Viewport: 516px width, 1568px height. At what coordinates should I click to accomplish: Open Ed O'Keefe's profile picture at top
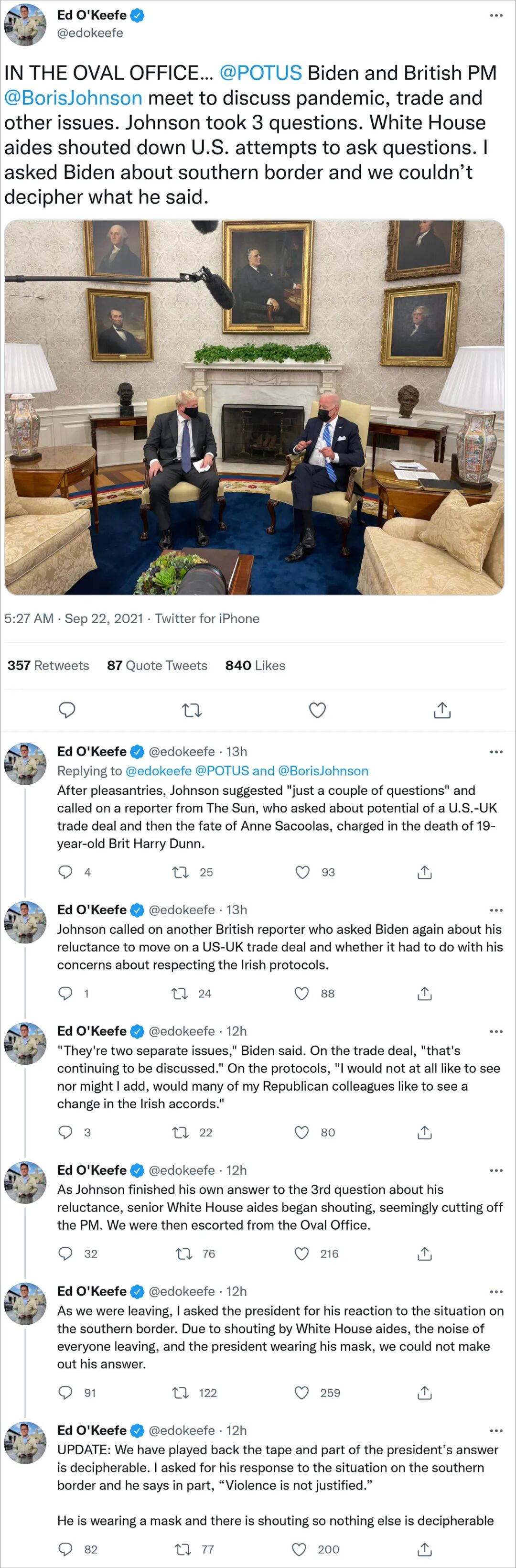(x=25, y=24)
